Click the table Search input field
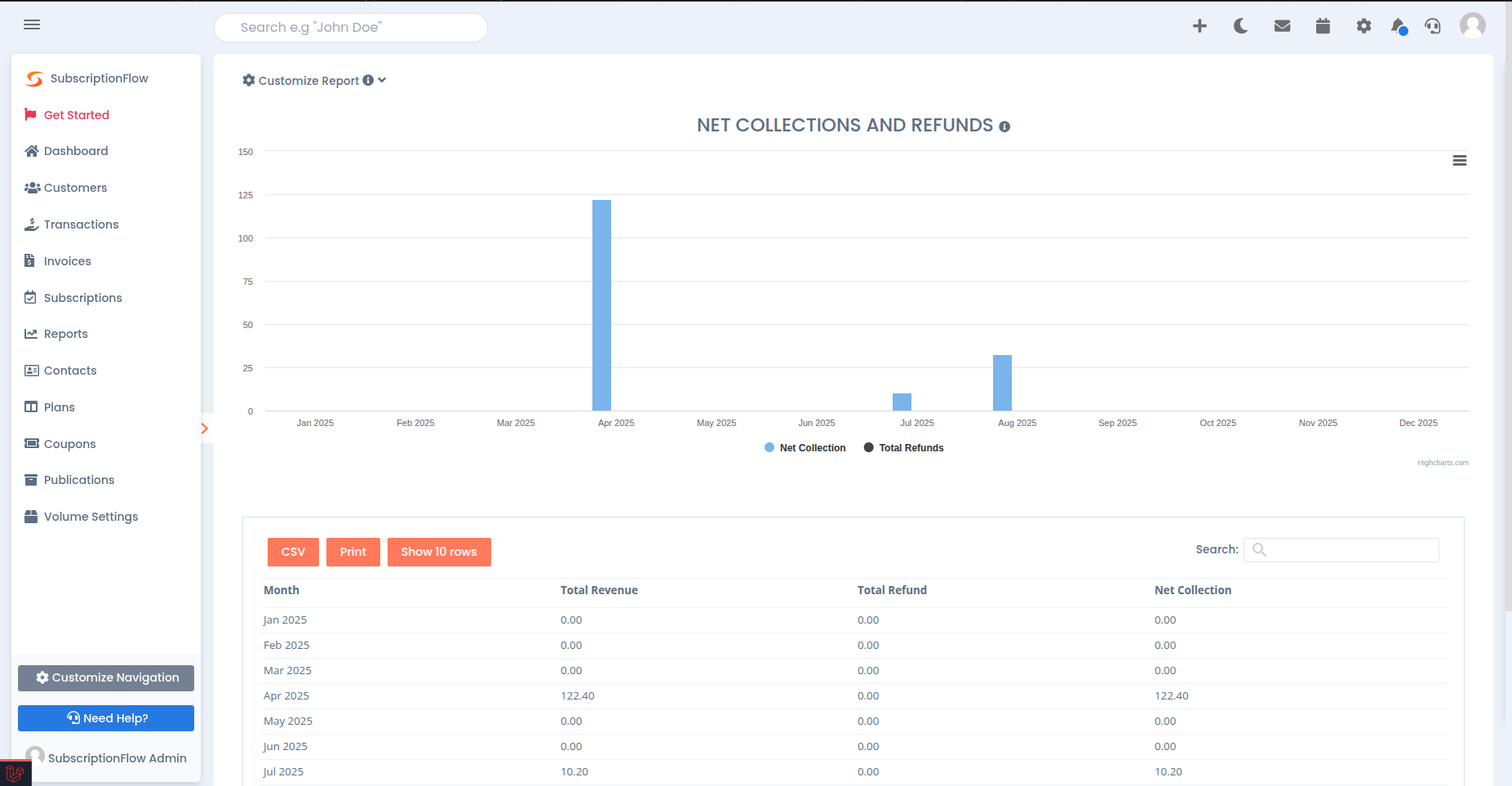Screen dimensions: 1512x786 [1341, 549]
